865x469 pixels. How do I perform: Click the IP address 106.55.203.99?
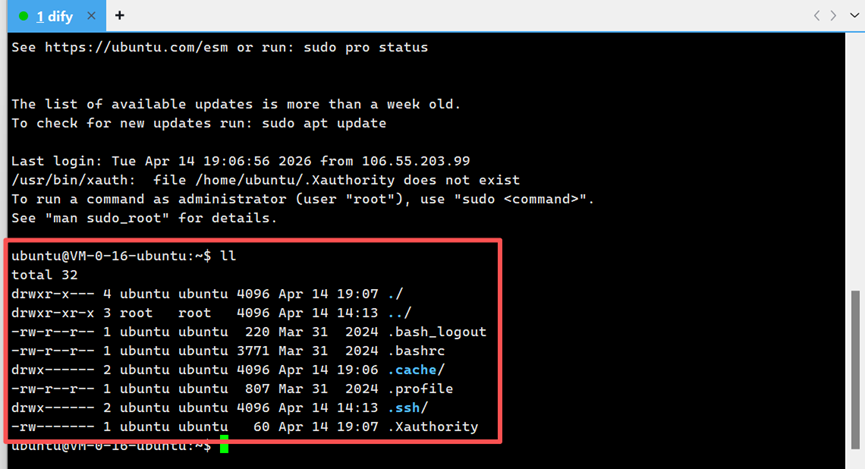(416, 161)
